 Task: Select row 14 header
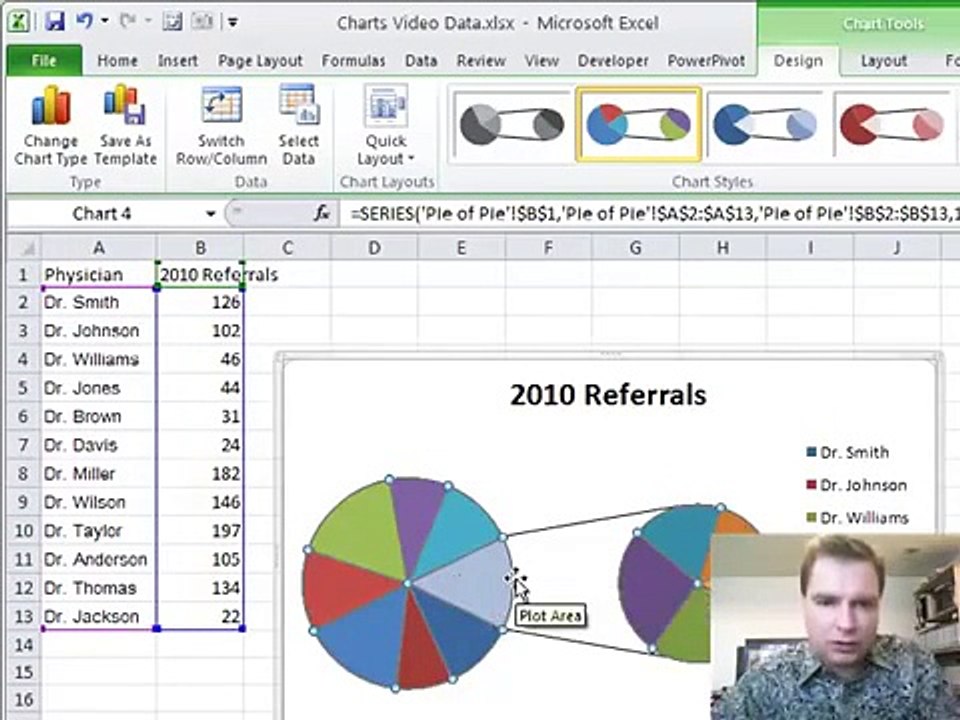23,645
